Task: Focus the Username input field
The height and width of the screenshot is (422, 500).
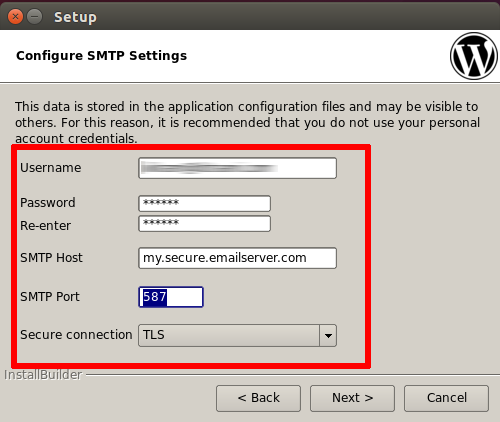Action: tap(237, 168)
